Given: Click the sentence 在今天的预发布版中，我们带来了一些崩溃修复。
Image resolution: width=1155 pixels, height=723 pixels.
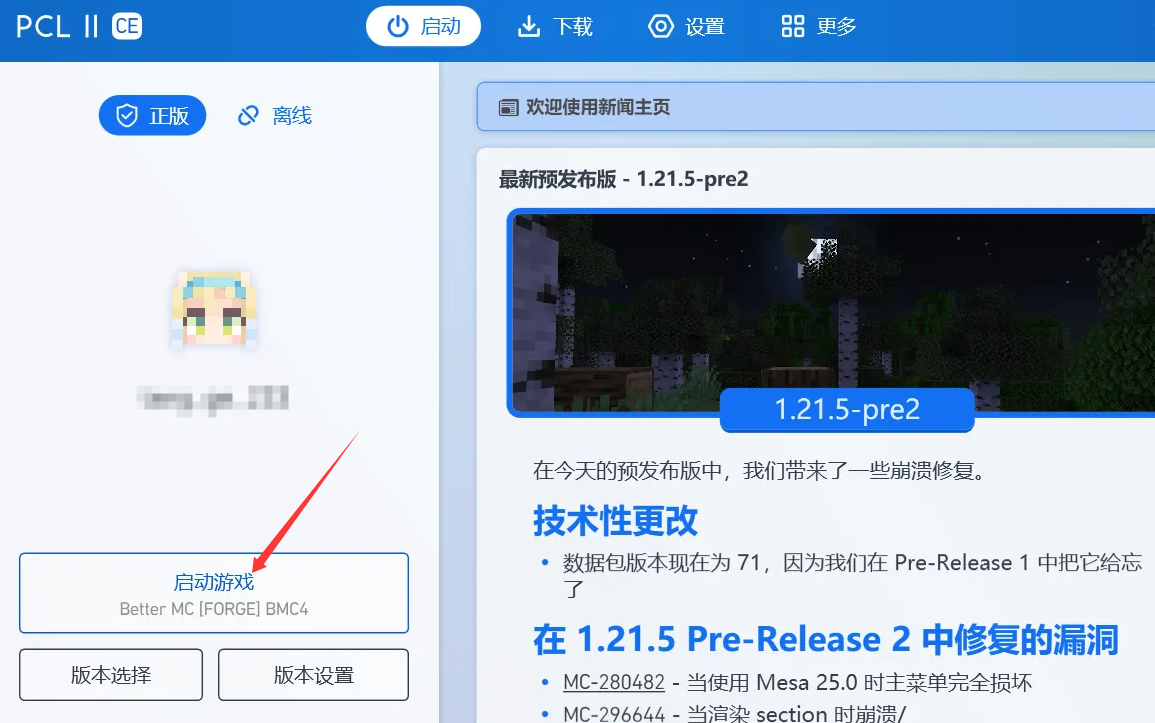Looking at the screenshot, I should [759, 470].
